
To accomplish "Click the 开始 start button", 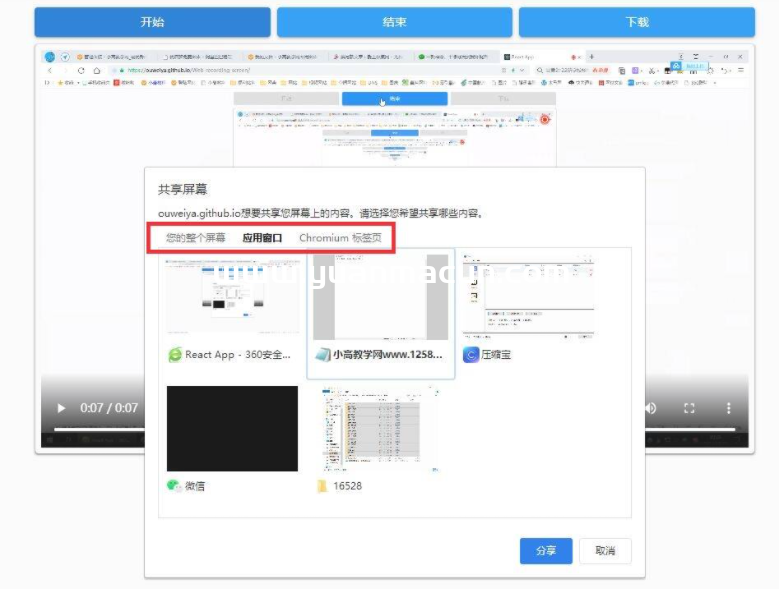I will pyautogui.click(x=152, y=22).
